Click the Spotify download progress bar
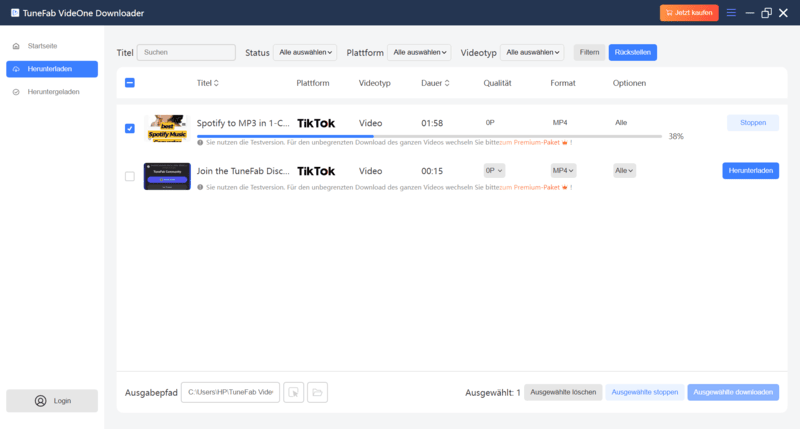 429,136
